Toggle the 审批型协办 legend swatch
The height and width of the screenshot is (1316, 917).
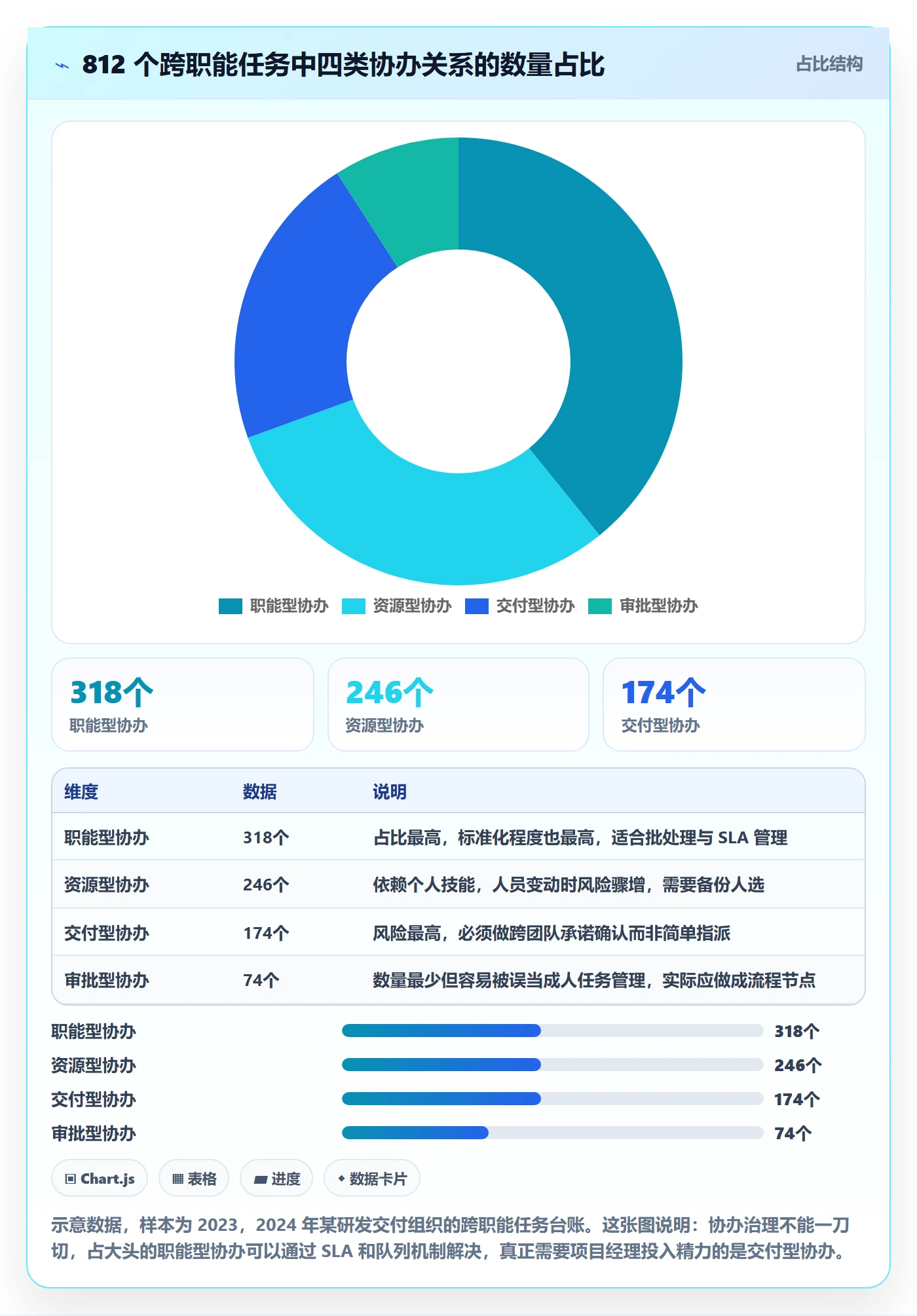coord(600,606)
